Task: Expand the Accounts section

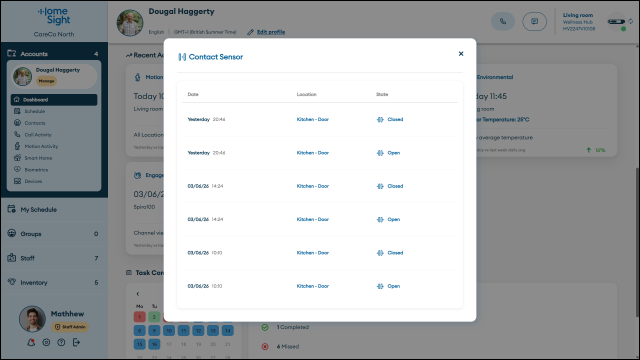Action: [54, 53]
